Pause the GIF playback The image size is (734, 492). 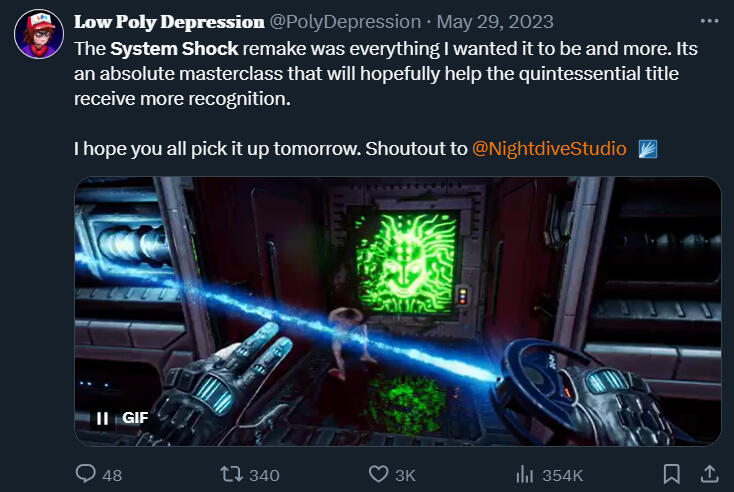tap(102, 418)
